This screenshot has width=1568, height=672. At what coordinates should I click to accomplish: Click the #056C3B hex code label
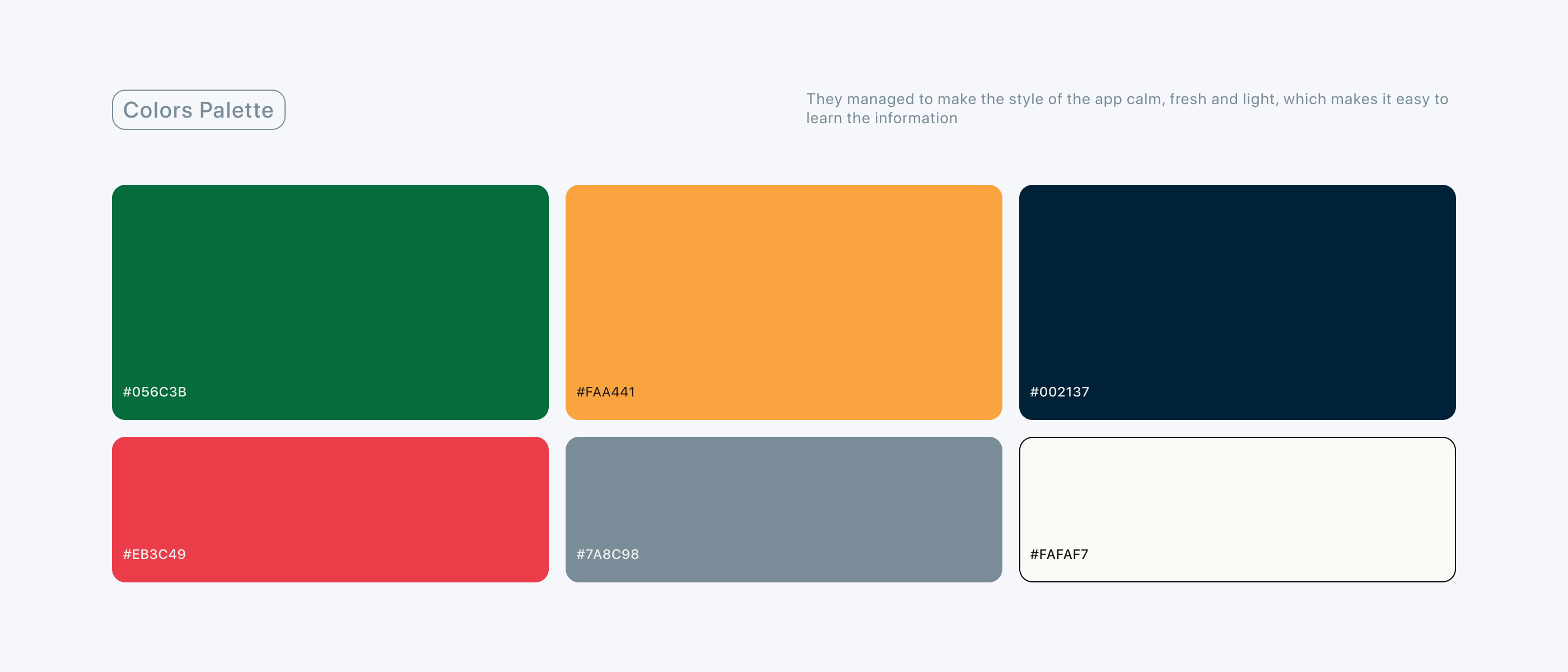pos(155,392)
